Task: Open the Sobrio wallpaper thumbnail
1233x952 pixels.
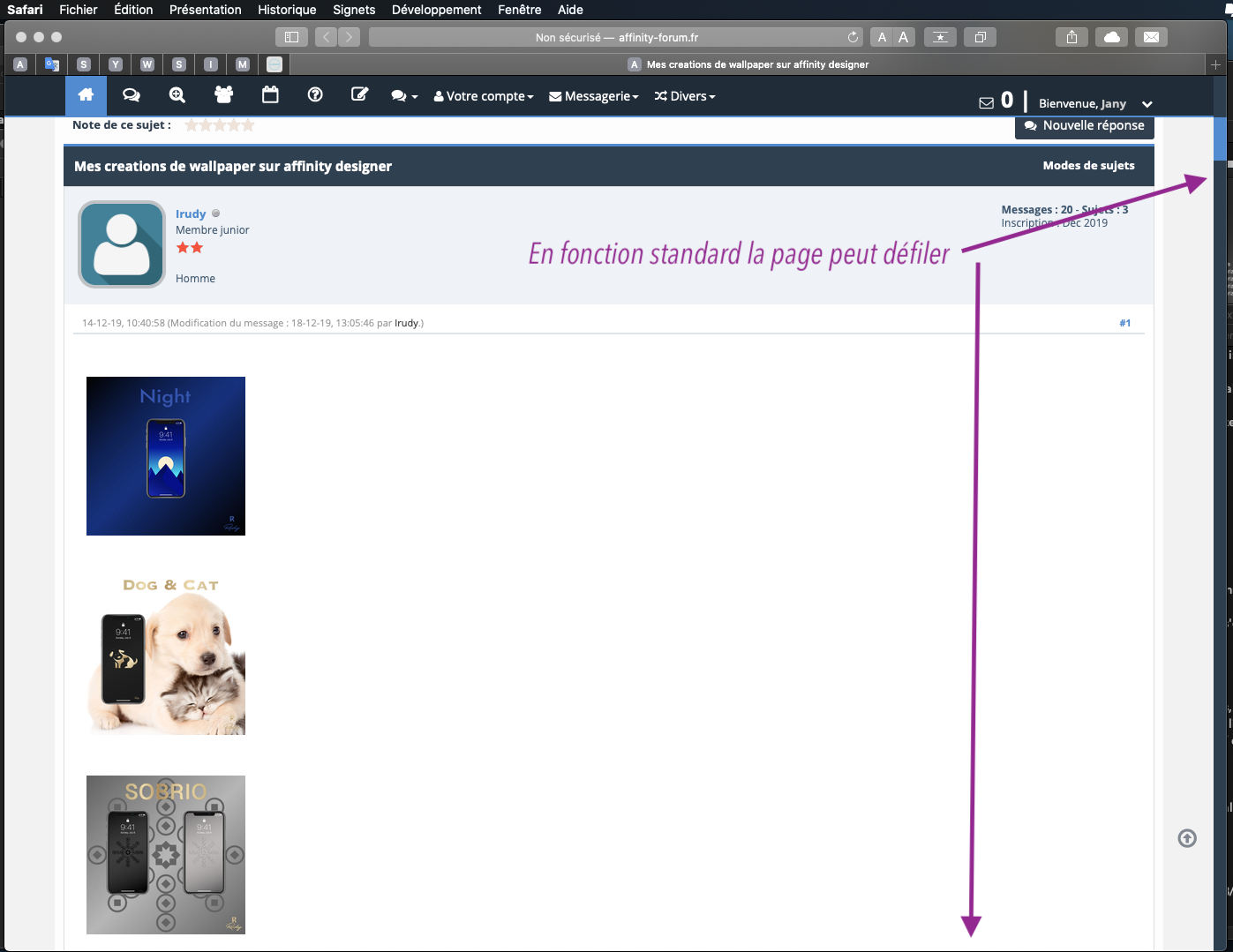Action: 166,855
